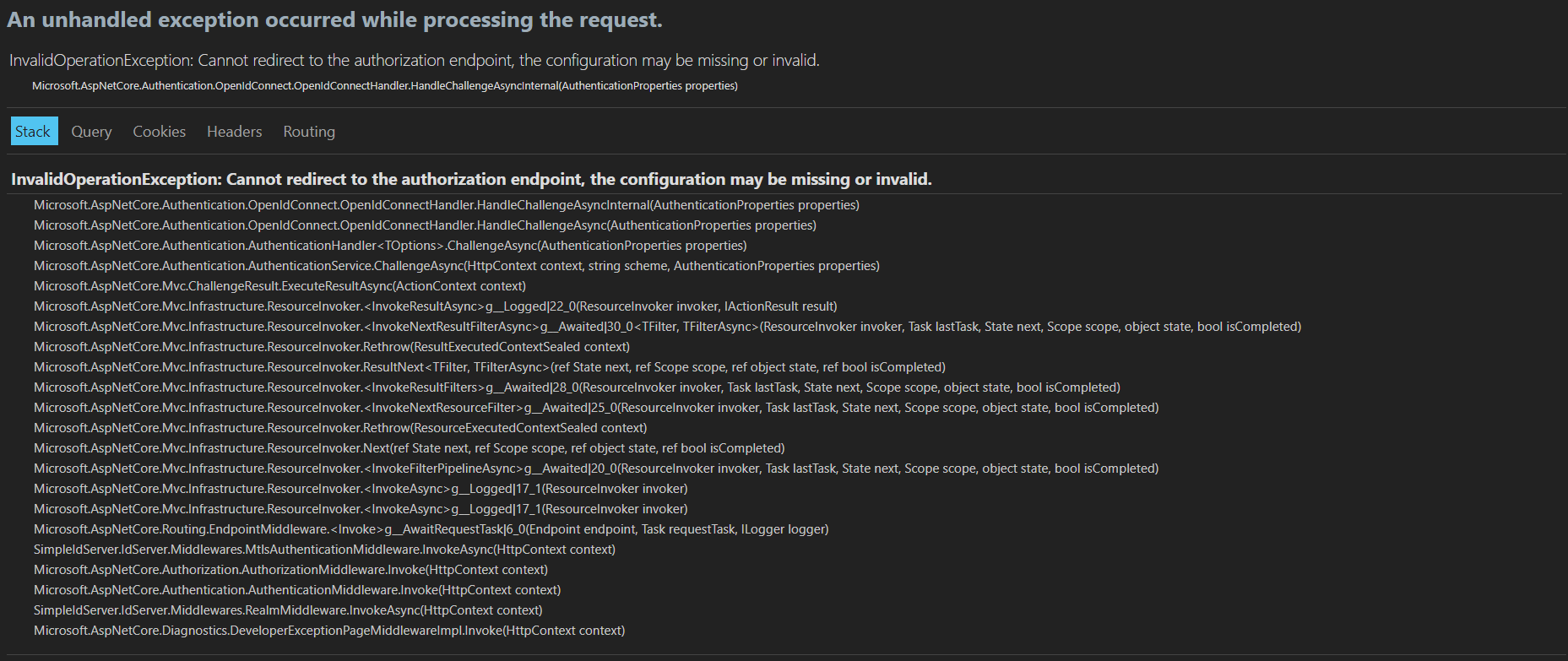Select the Stack tab
Image resolution: width=1568 pixels, height=661 pixels.
33,131
